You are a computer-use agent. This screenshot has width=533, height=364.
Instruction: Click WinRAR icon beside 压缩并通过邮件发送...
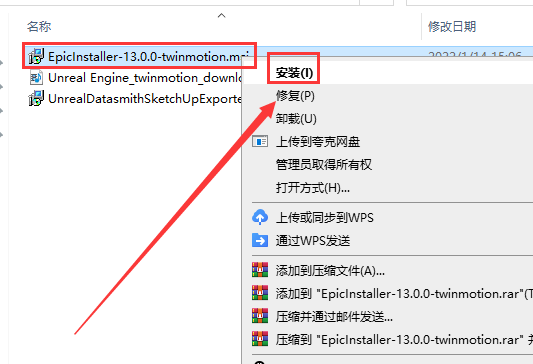pos(260,316)
